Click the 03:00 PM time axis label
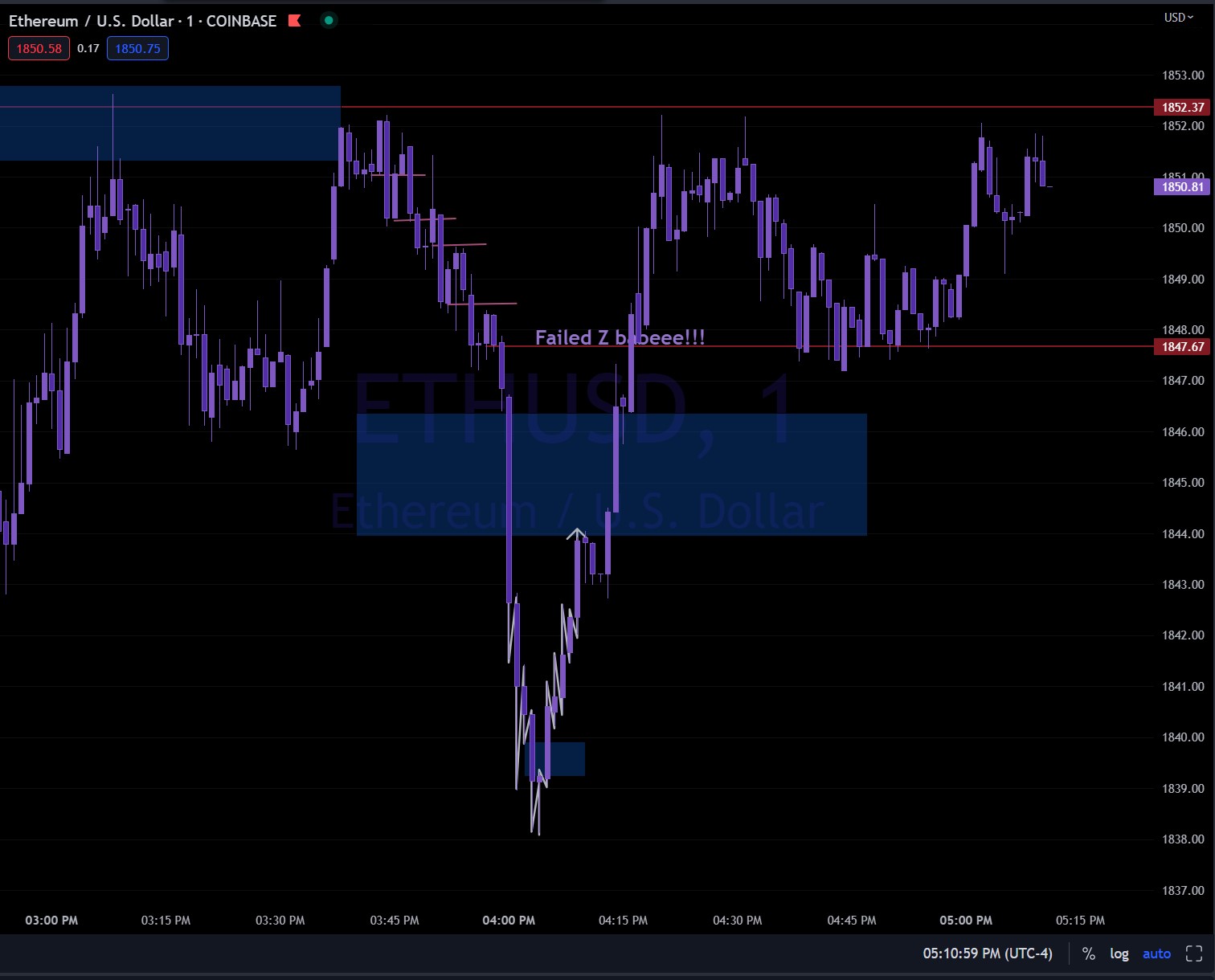Viewport: 1215px width, 980px height. click(x=51, y=921)
